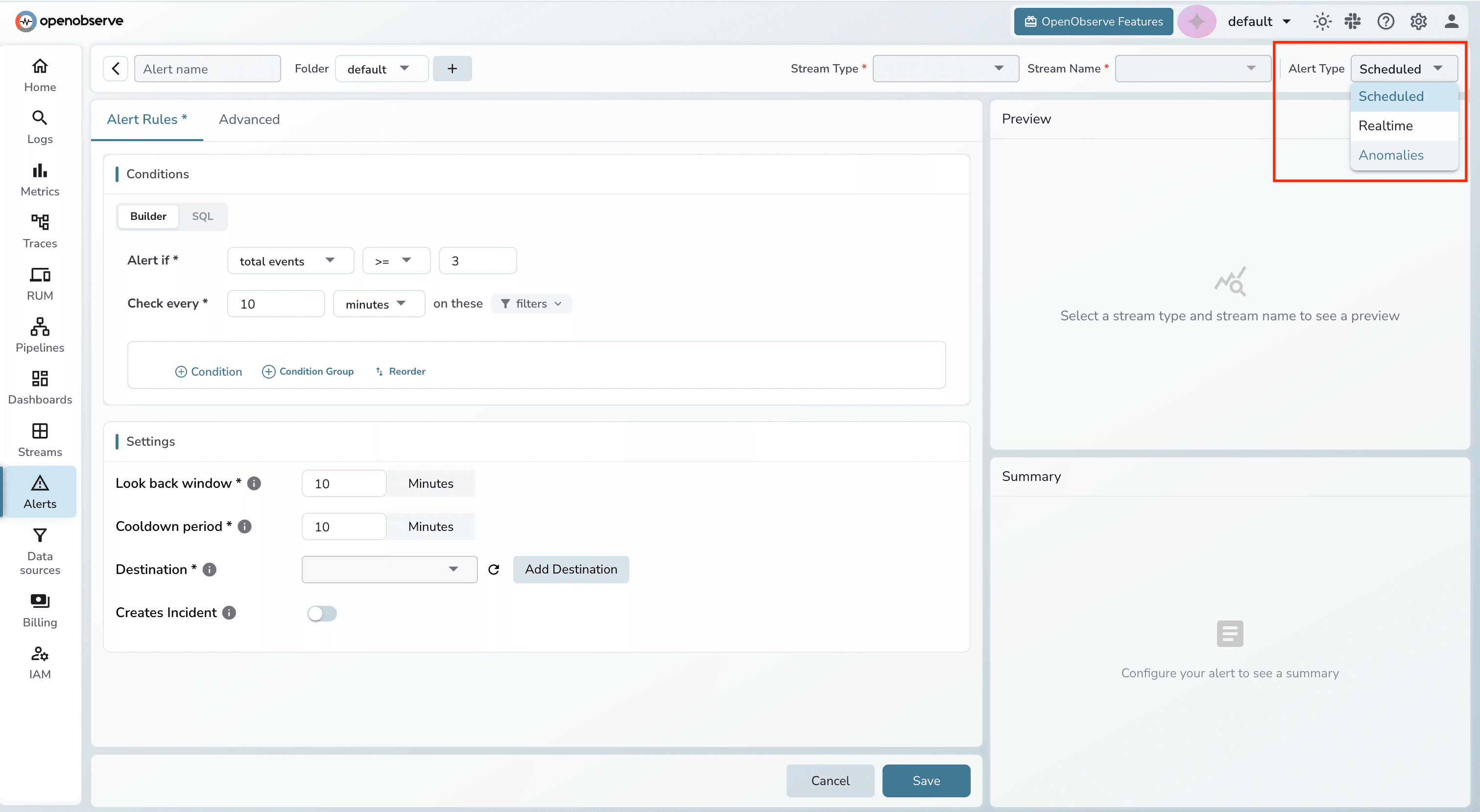Save the alert configuration
This screenshot has width=1480, height=812.
[926, 780]
